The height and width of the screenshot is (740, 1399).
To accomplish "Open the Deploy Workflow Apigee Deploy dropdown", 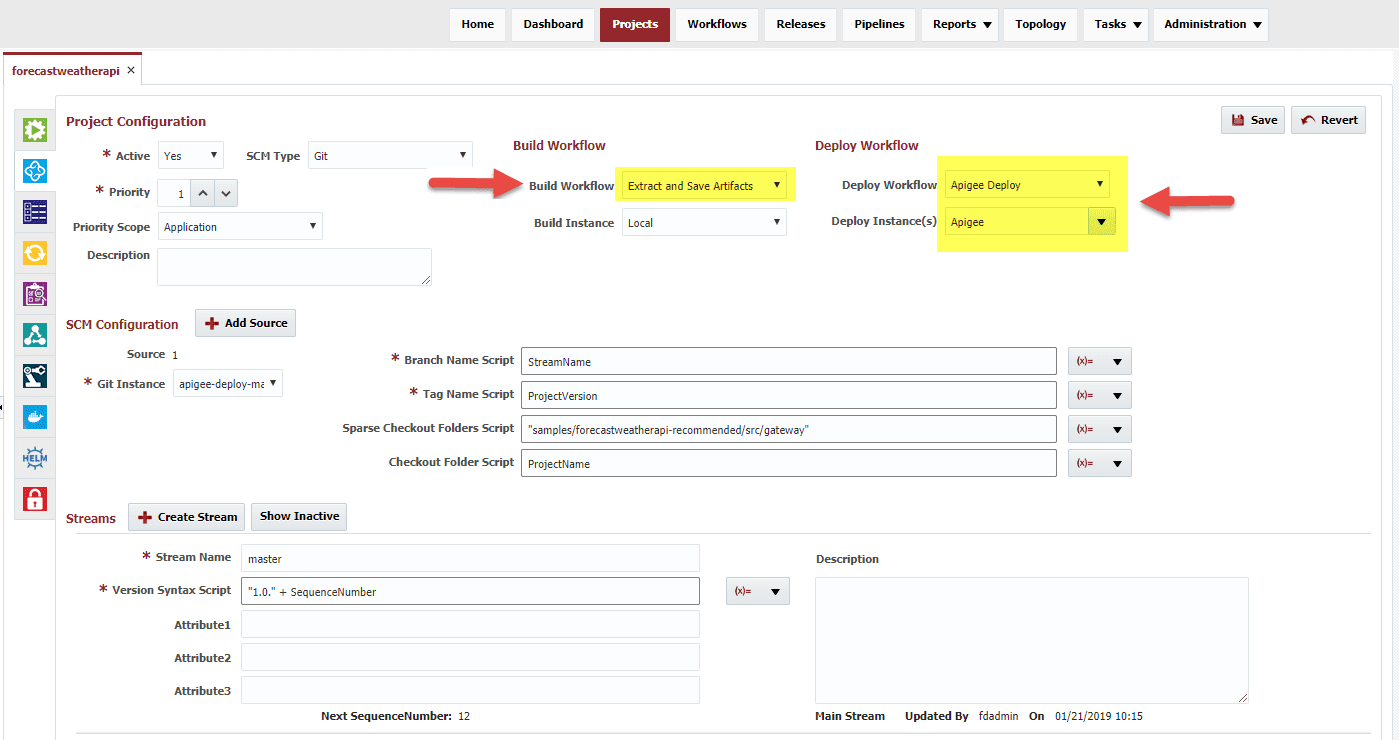I will coord(1028,185).
